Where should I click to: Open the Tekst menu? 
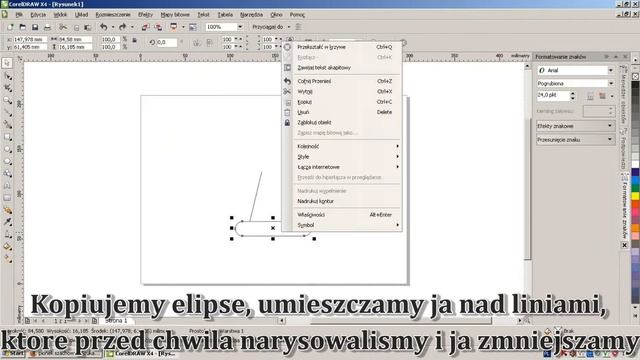coord(203,15)
